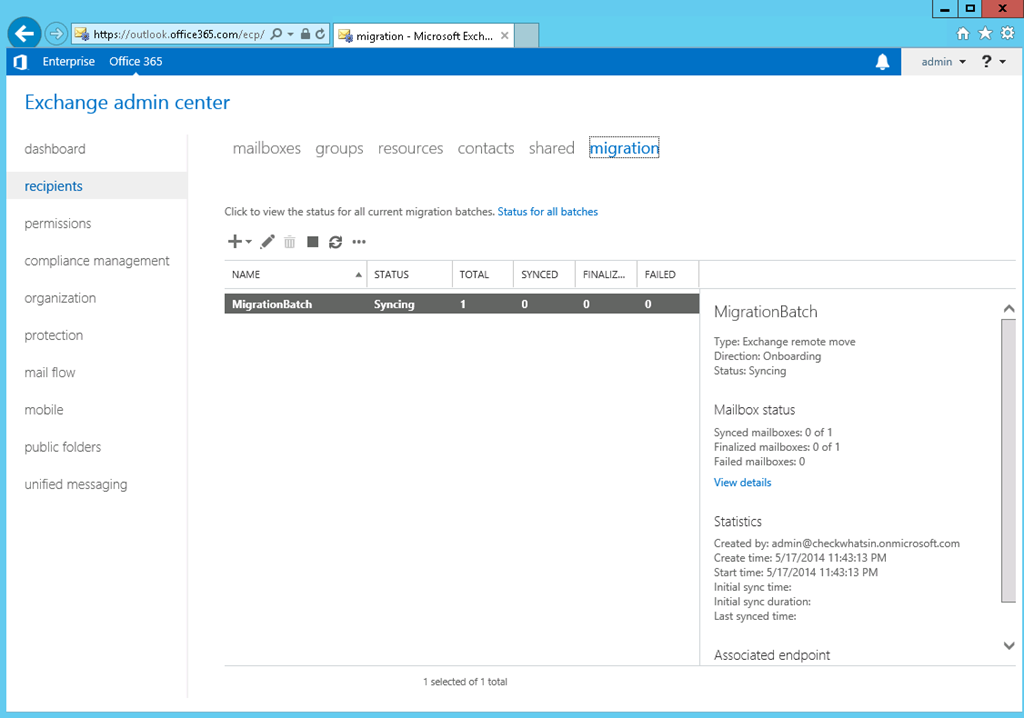Open the more options ellipsis menu
1024x718 pixels.
[x=359, y=242]
